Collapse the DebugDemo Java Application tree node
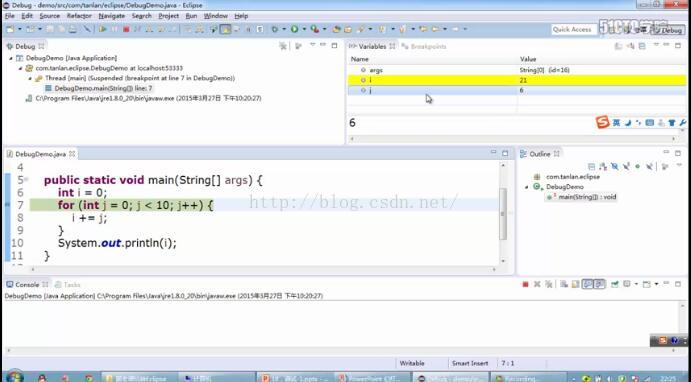This screenshot has width=691, height=382. [x=11, y=58]
